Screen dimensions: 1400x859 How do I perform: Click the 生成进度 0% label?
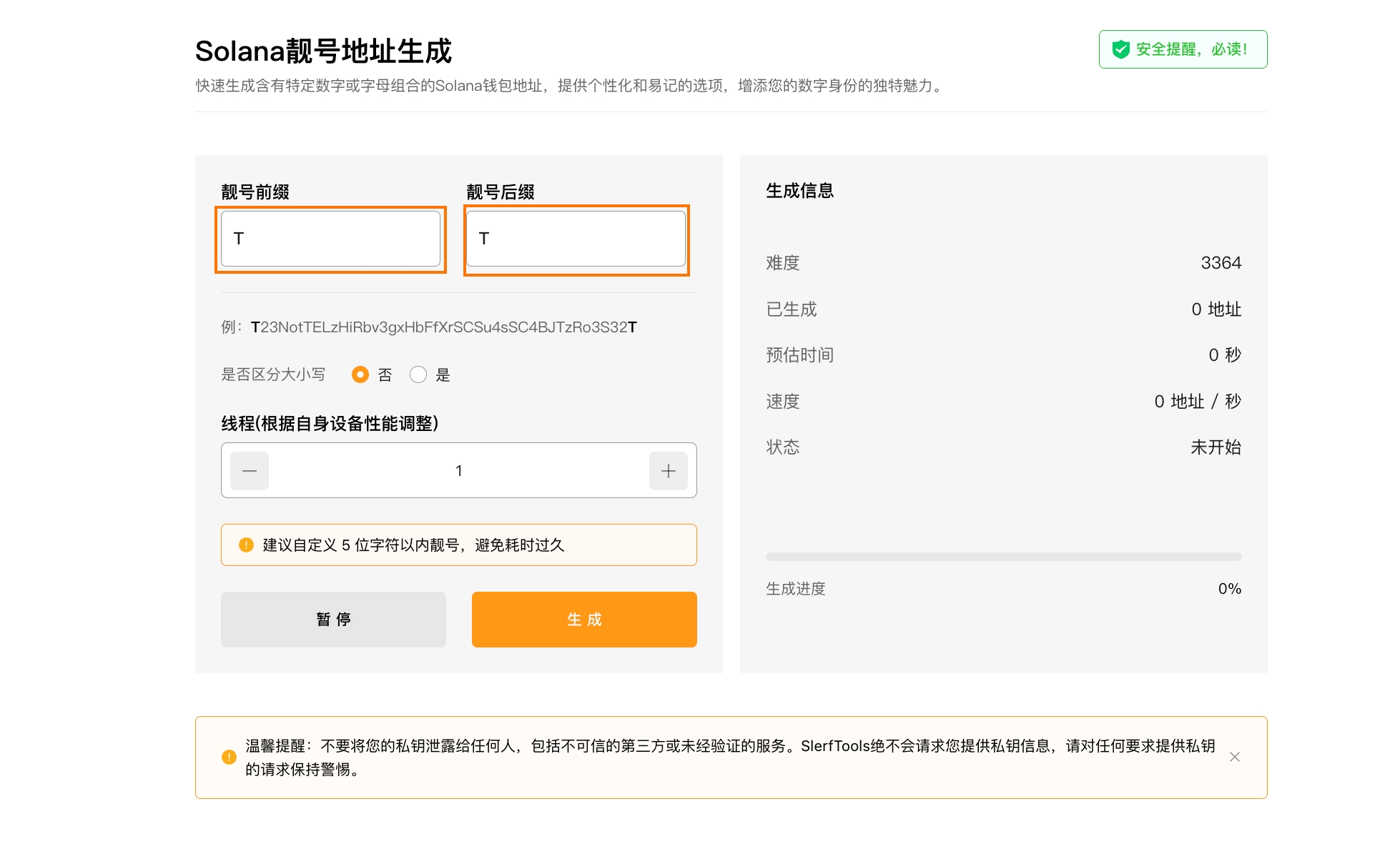point(1229,589)
